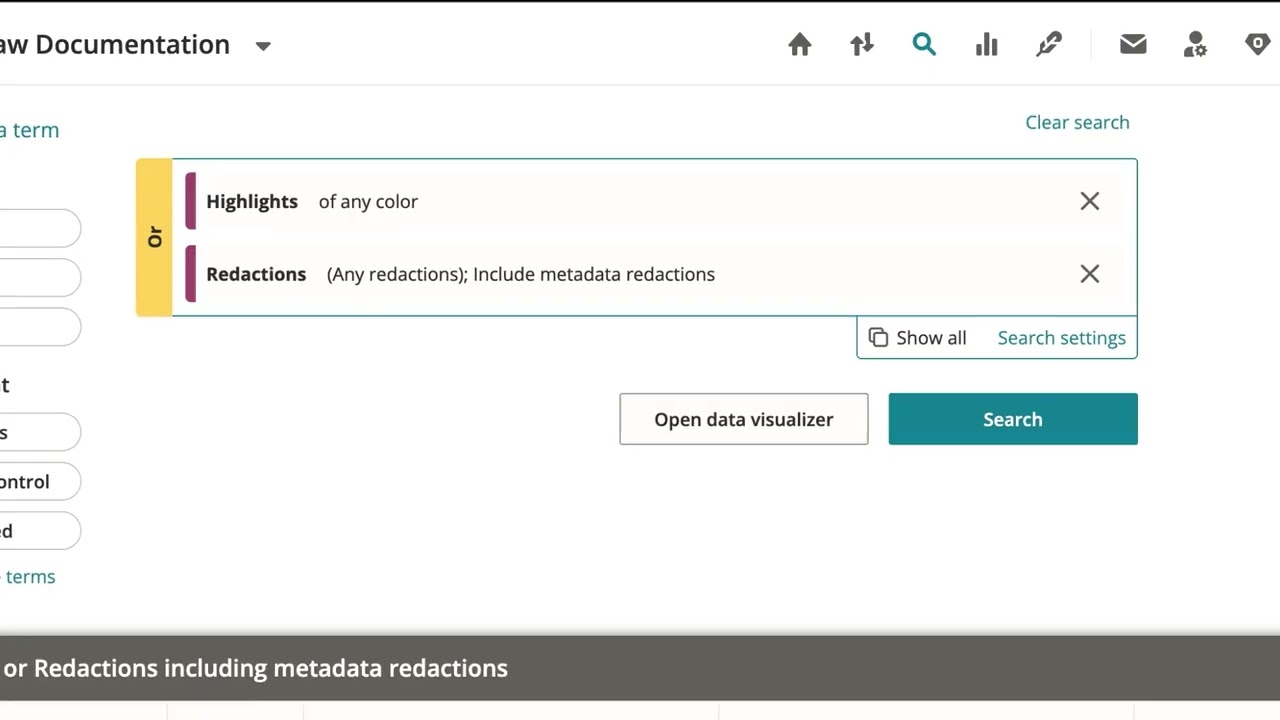Screen dimensions: 1280x720
Task: Select the Highlights of any color row
Action: click(654, 201)
